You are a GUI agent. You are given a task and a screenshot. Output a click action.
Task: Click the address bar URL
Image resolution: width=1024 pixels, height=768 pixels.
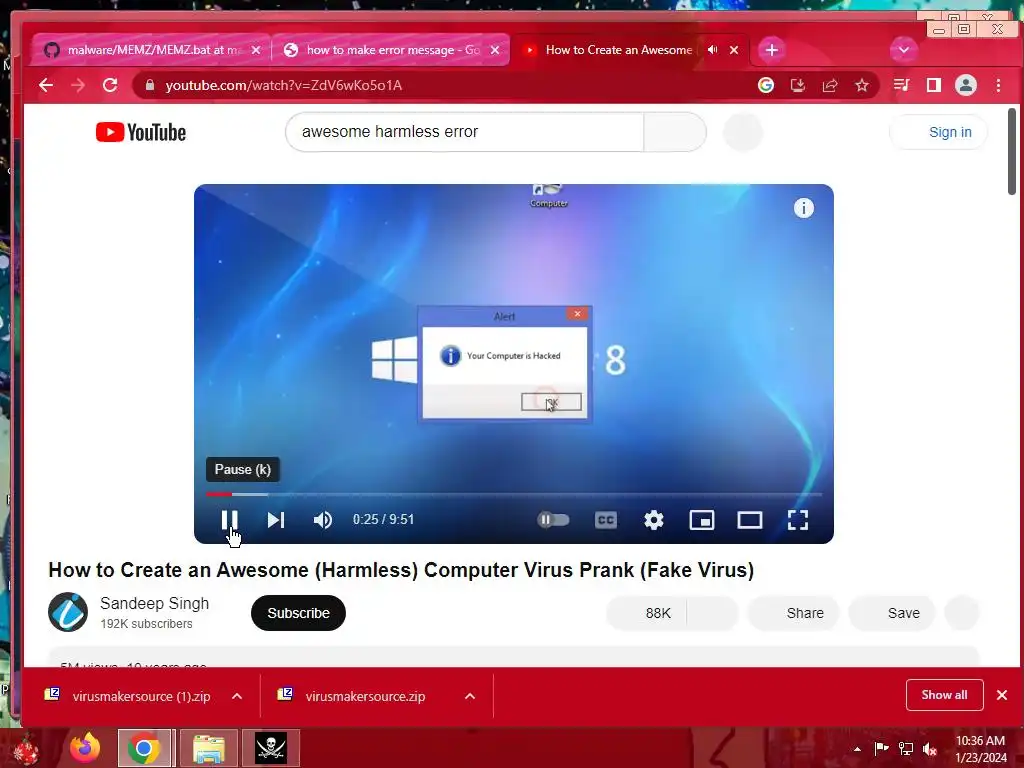[283, 86]
